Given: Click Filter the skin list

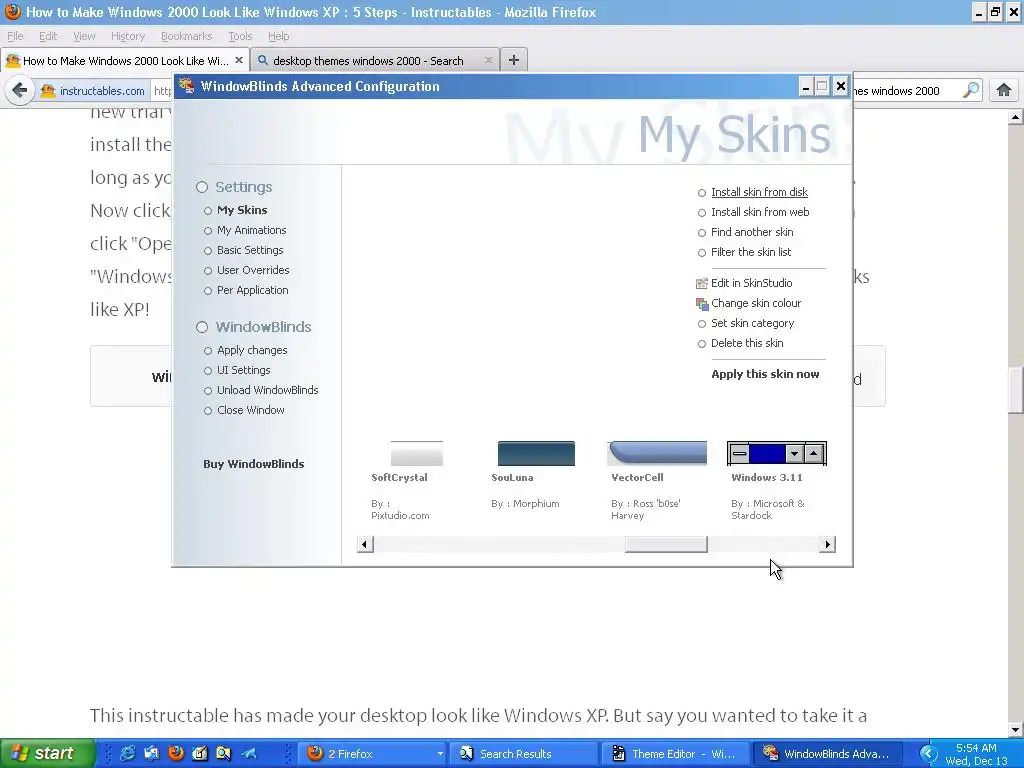Looking at the screenshot, I should (750, 252).
